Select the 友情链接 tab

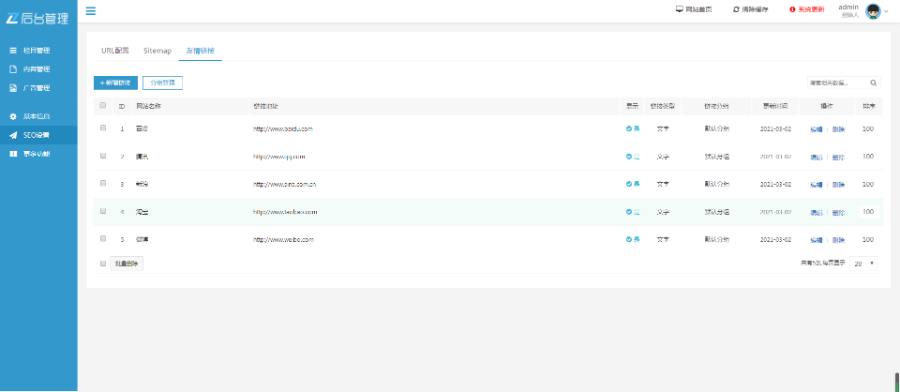point(200,51)
